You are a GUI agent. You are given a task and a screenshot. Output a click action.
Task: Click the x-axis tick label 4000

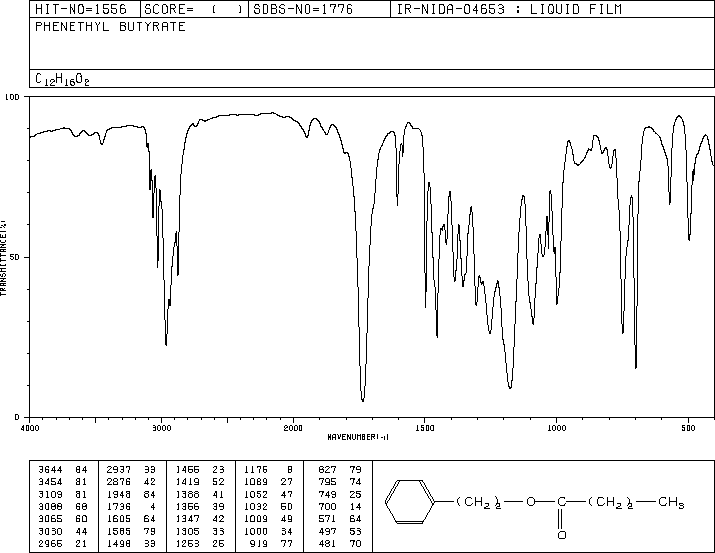coord(30,428)
